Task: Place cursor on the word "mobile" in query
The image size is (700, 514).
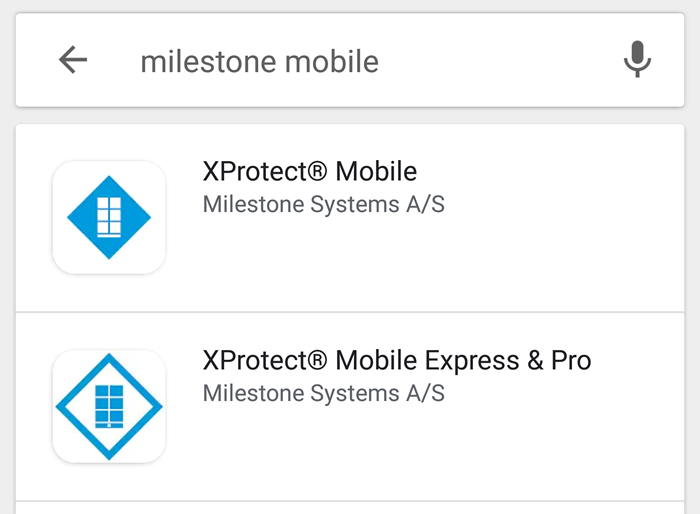Action: [332, 61]
